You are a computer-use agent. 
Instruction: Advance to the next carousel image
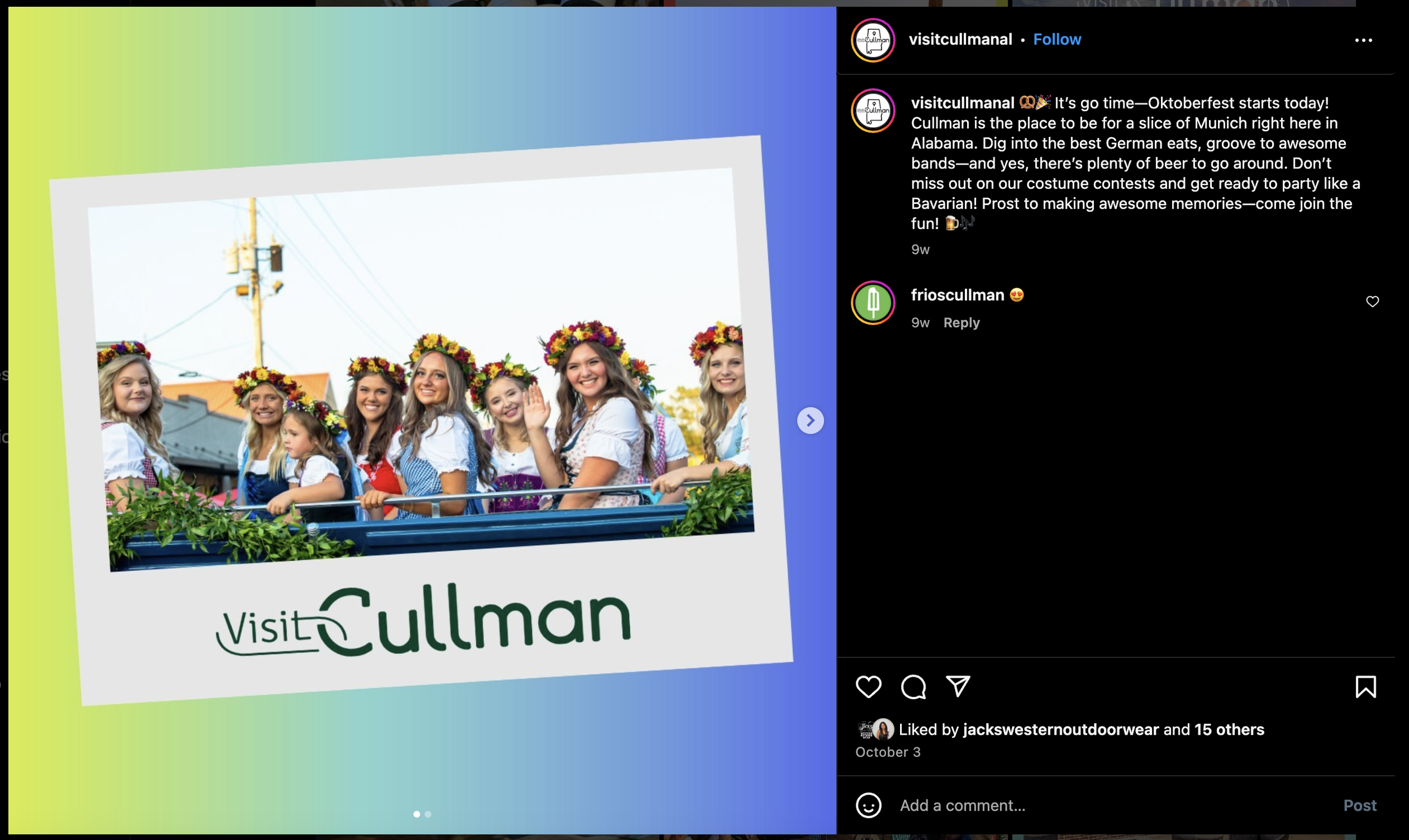pos(810,421)
